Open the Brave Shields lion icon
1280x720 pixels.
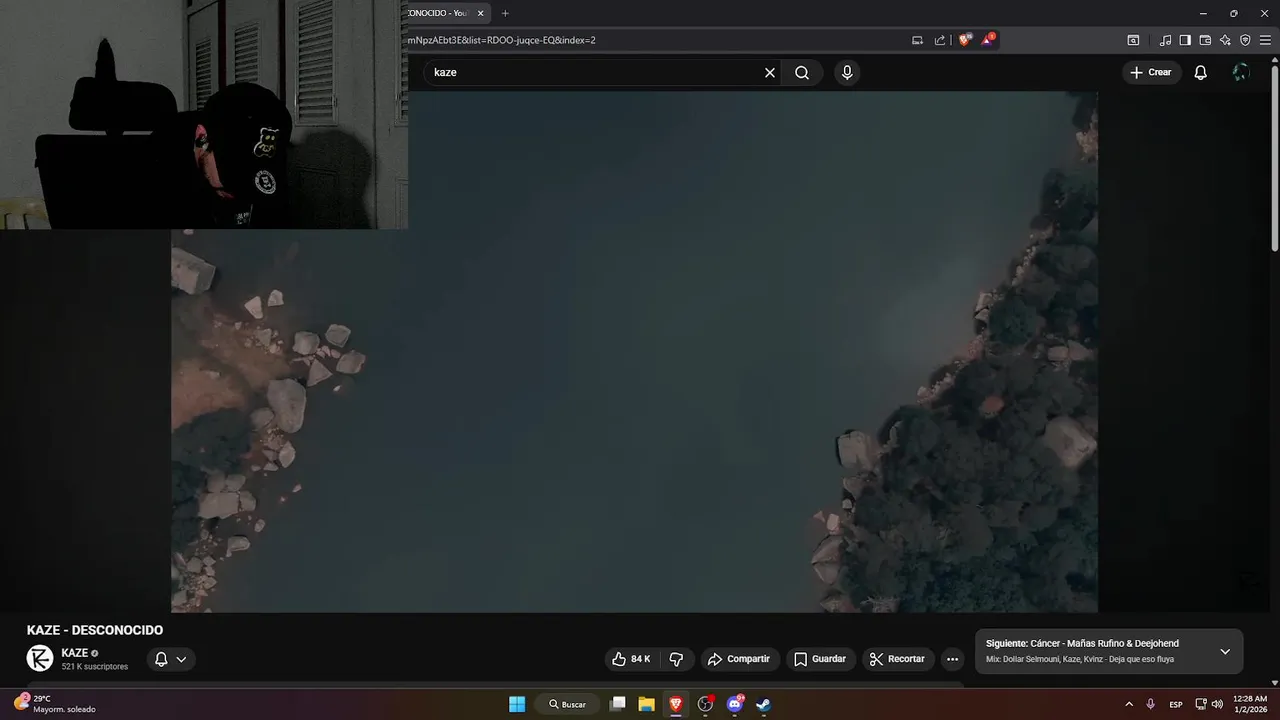click(x=965, y=40)
